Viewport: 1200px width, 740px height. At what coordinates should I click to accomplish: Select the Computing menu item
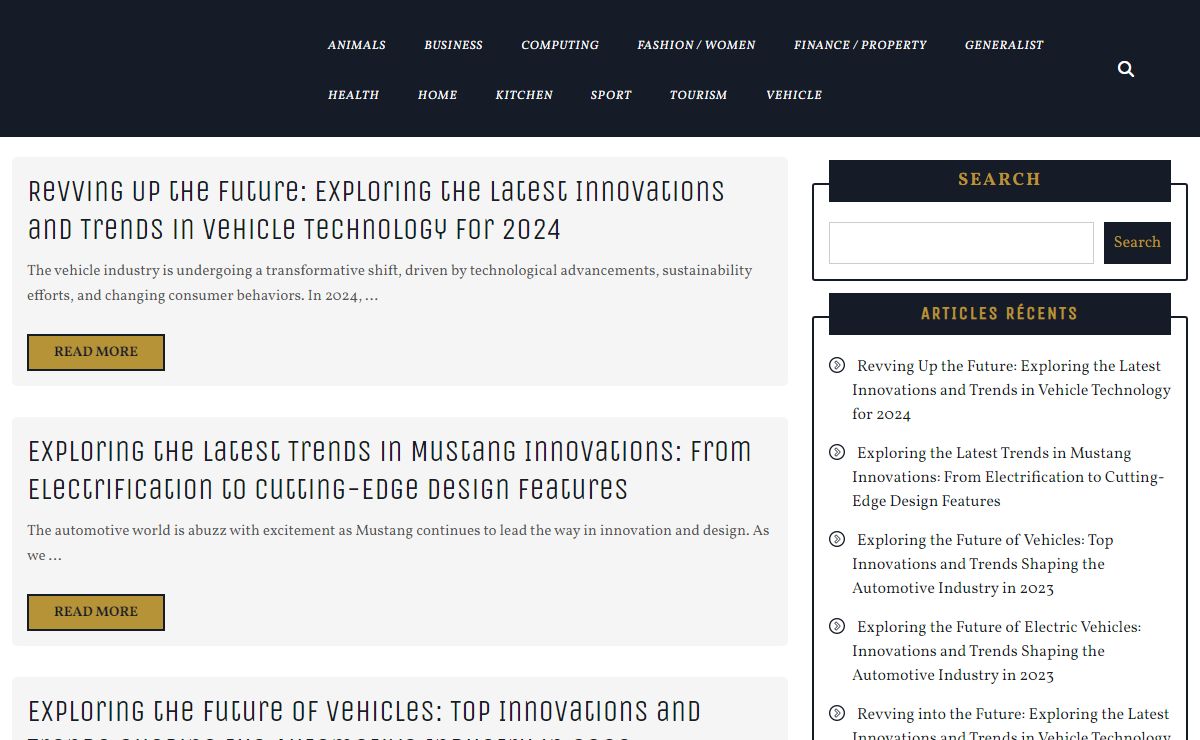coord(559,45)
